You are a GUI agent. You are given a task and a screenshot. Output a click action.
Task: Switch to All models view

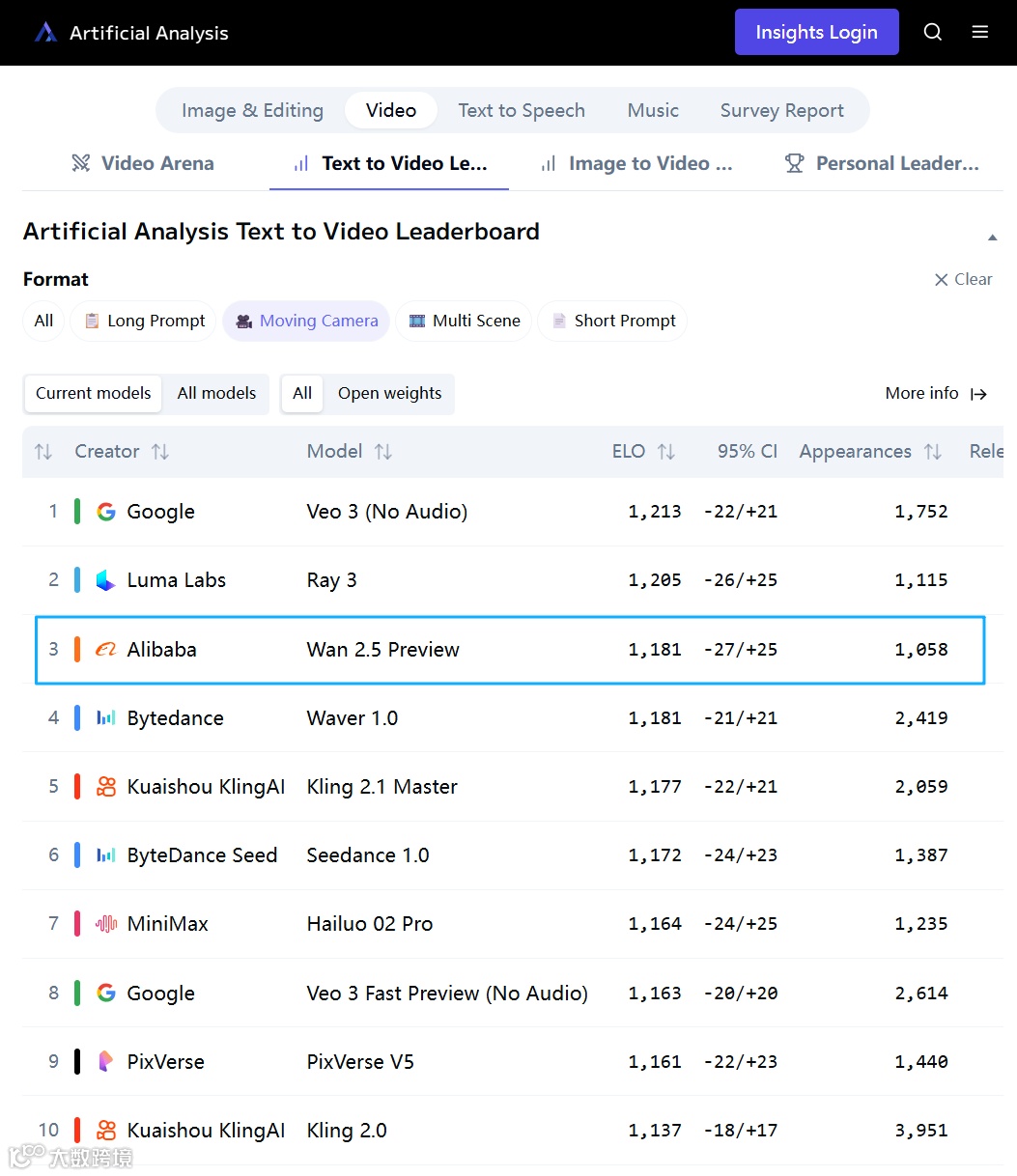tap(216, 393)
